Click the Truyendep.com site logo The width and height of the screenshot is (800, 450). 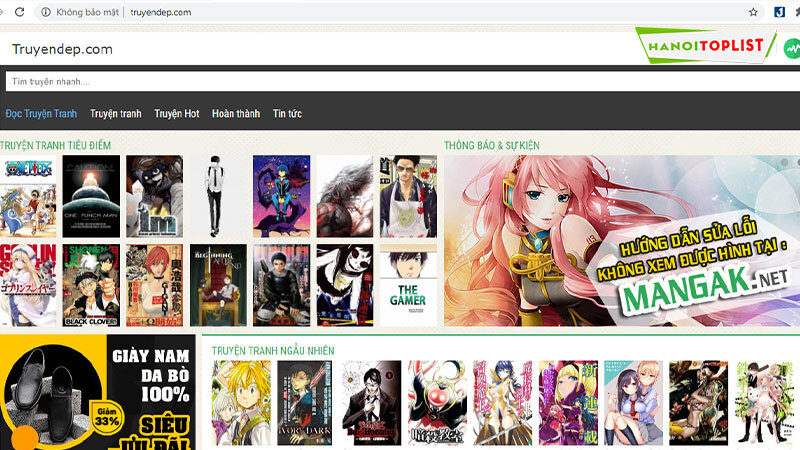[x=62, y=49]
